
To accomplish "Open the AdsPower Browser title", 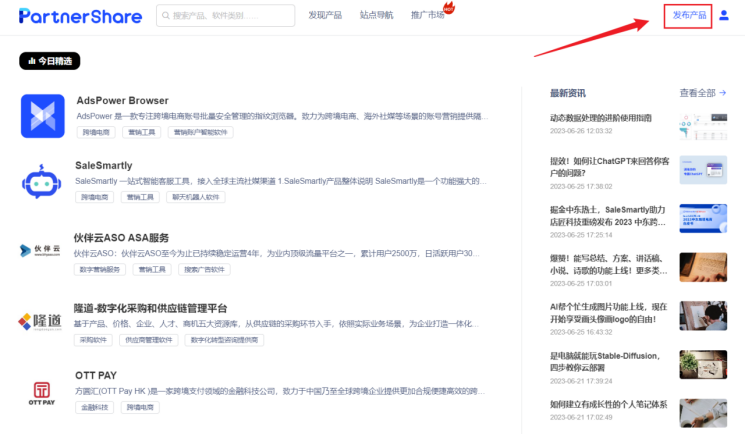I will pos(123,101).
